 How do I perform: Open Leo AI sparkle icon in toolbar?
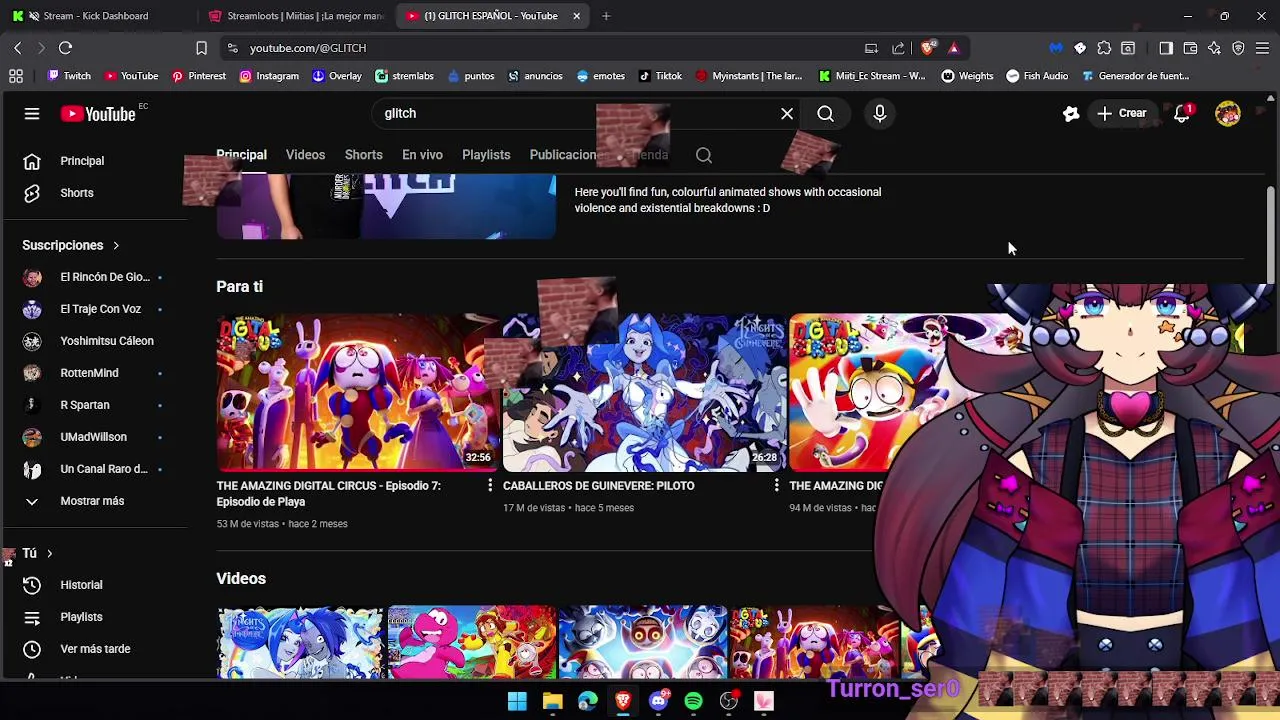(x=1214, y=48)
